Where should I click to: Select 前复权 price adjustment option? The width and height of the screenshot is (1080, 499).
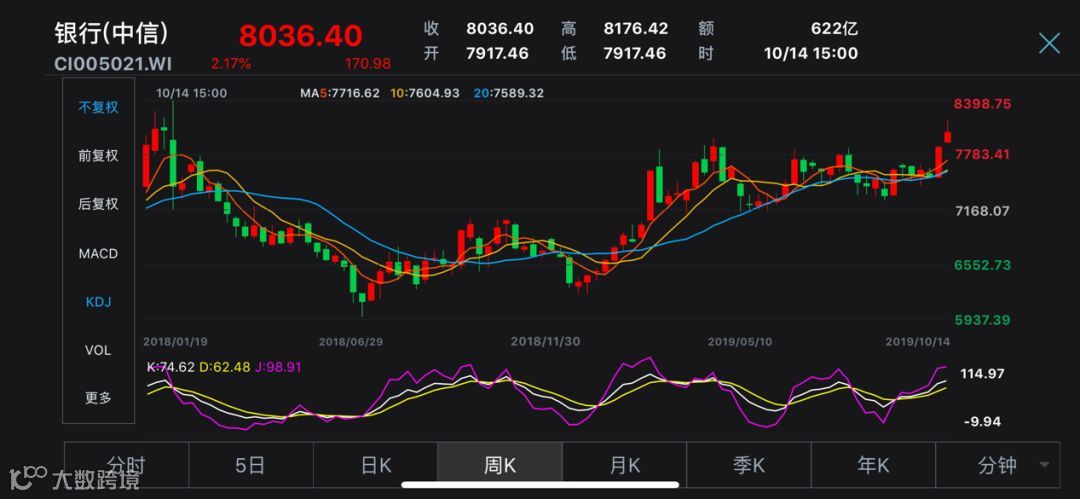[98, 156]
